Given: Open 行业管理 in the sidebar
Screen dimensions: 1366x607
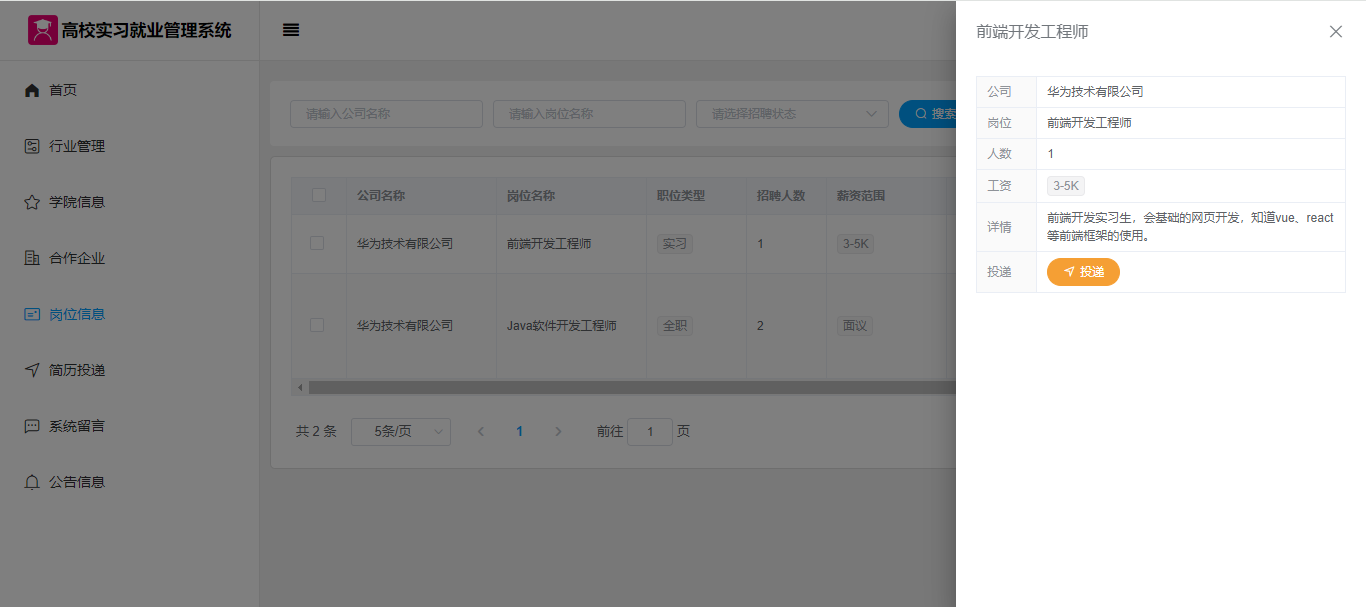Looking at the screenshot, I should pyautogui.click(x=77, y=146).
